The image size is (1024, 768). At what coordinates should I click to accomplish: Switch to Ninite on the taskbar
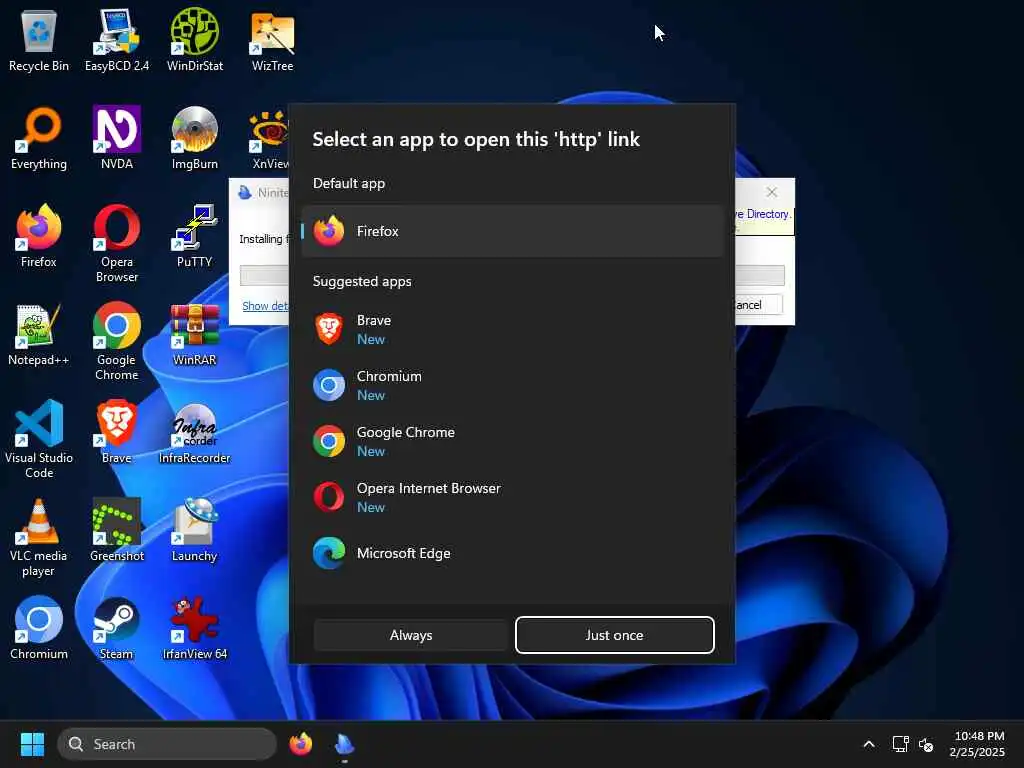(344, 744)
